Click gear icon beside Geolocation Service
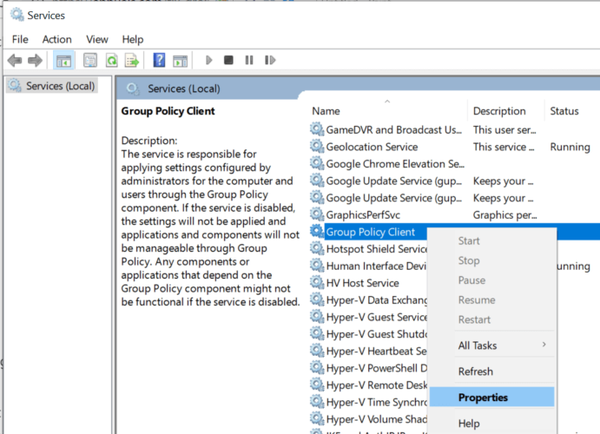 [x=317, y=146]
